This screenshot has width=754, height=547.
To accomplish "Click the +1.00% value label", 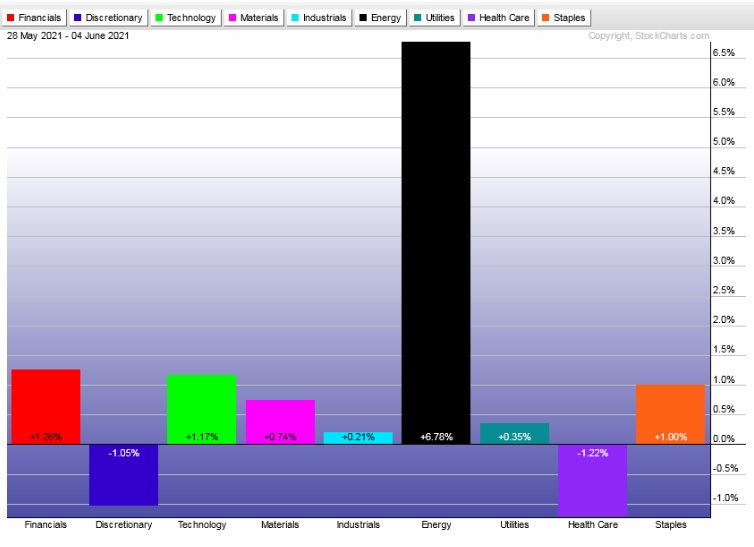I will click(x=671, y=437).
